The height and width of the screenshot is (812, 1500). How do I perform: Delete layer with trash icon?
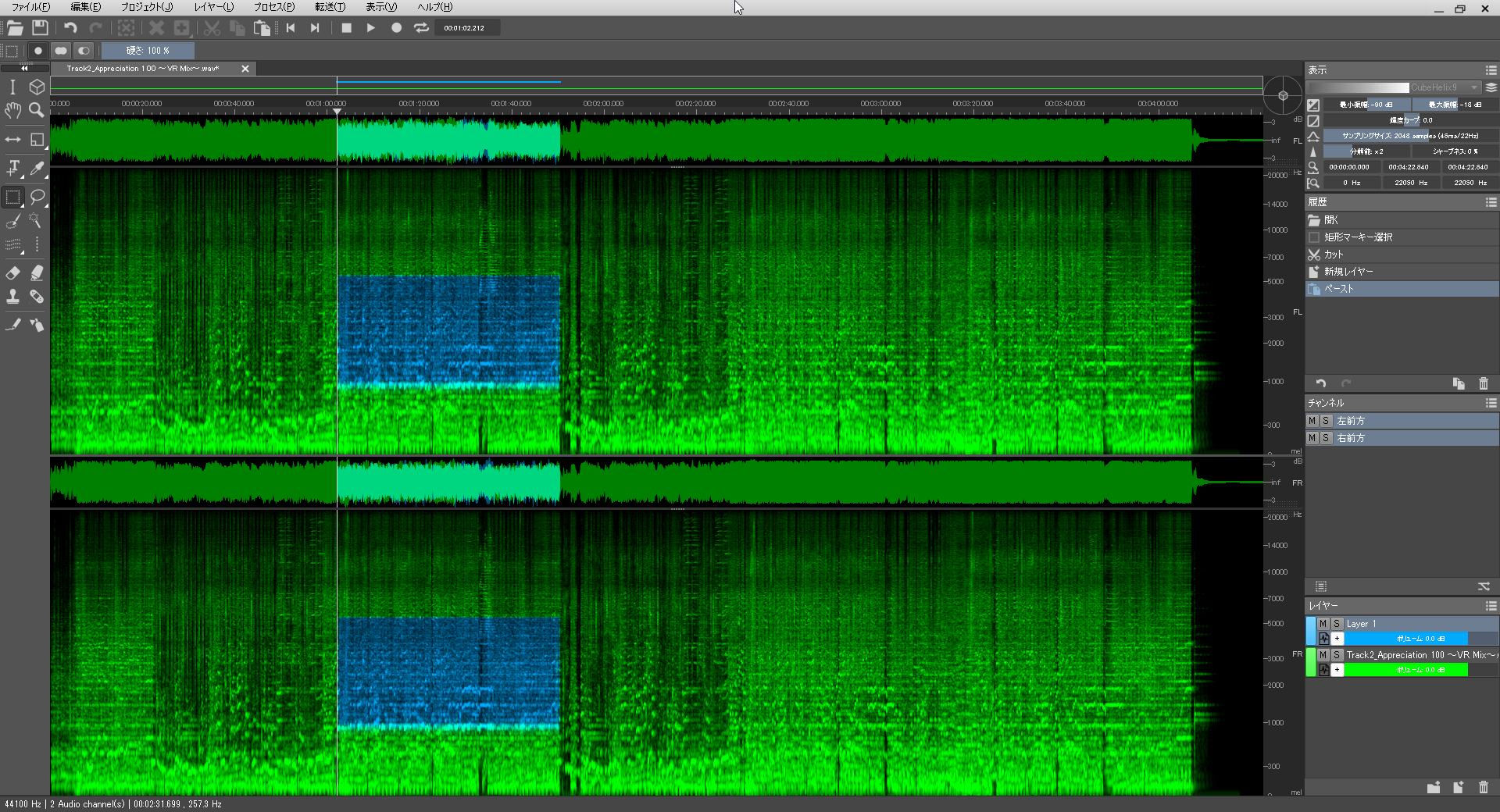coord(1484,787)
